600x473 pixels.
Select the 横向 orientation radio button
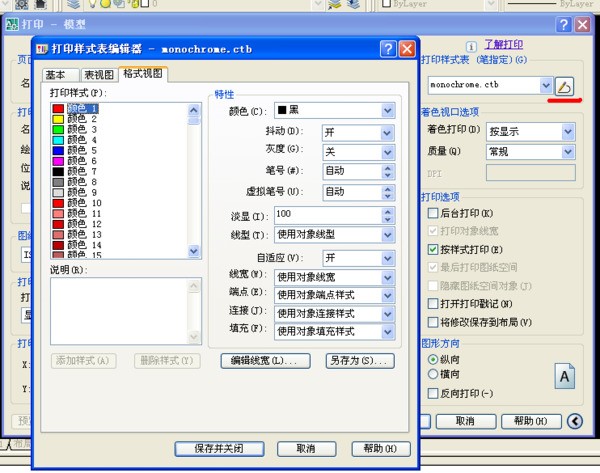433,374
